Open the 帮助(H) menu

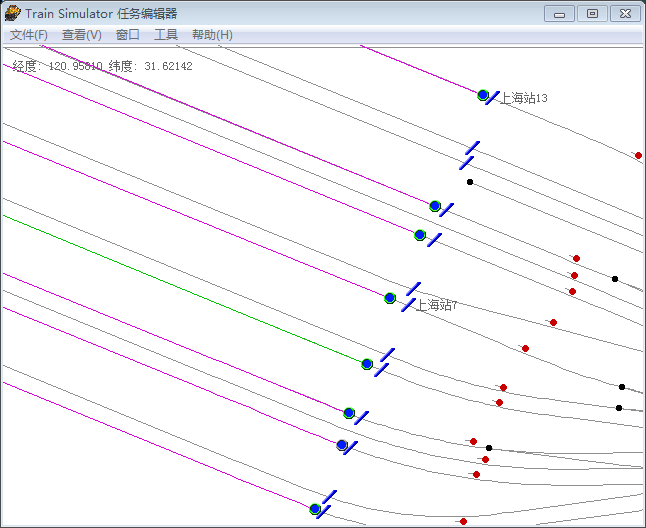[x=212, y=35]
